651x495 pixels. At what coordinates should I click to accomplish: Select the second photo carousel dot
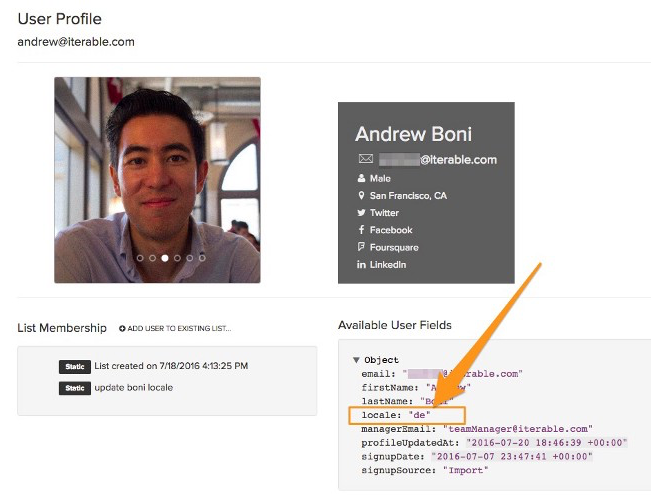coord(152,257)
